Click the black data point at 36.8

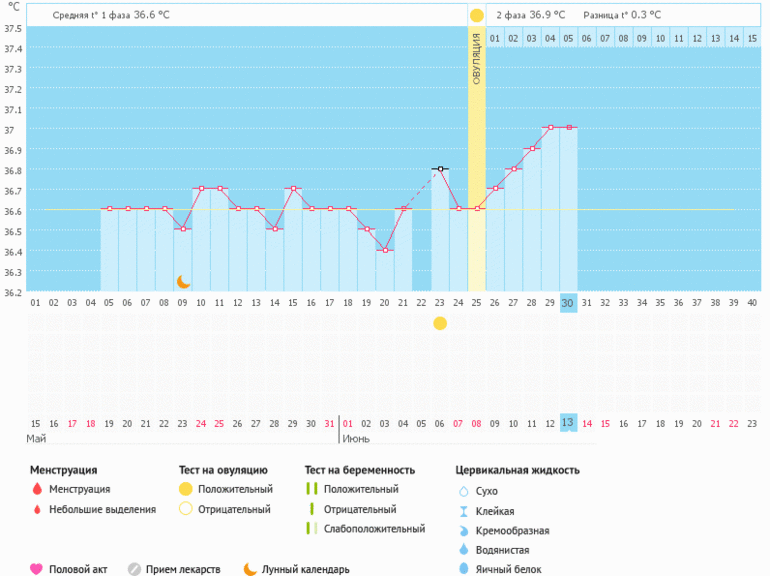tap(440, 169)
